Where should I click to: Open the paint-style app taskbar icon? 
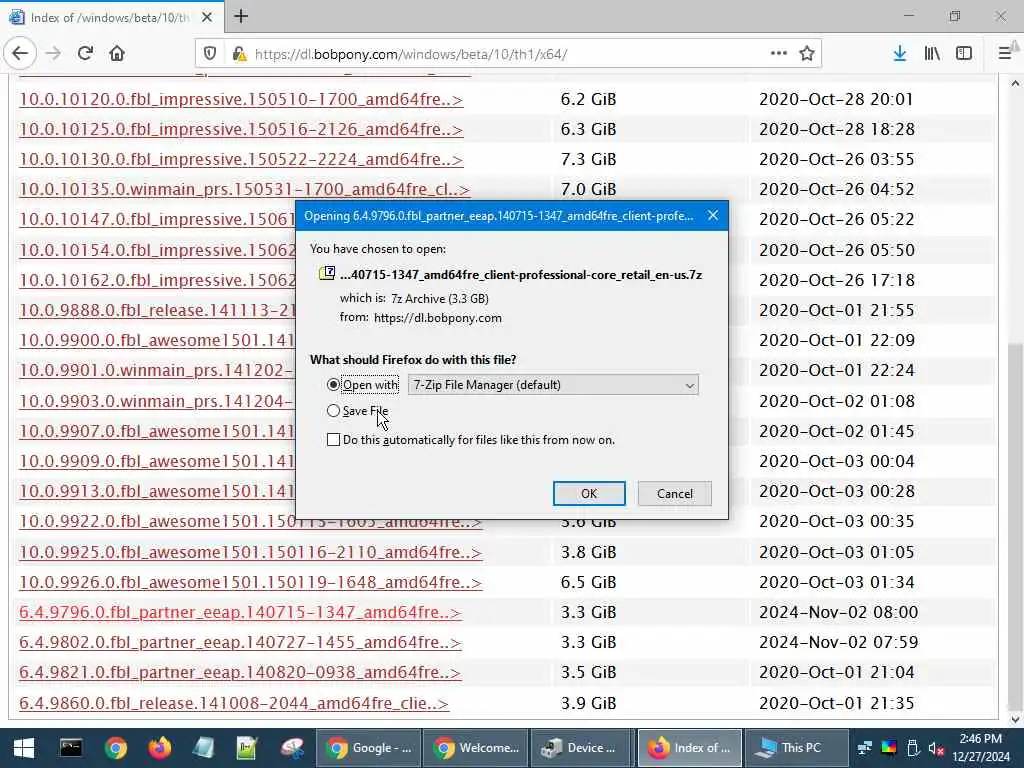(292, 748)
